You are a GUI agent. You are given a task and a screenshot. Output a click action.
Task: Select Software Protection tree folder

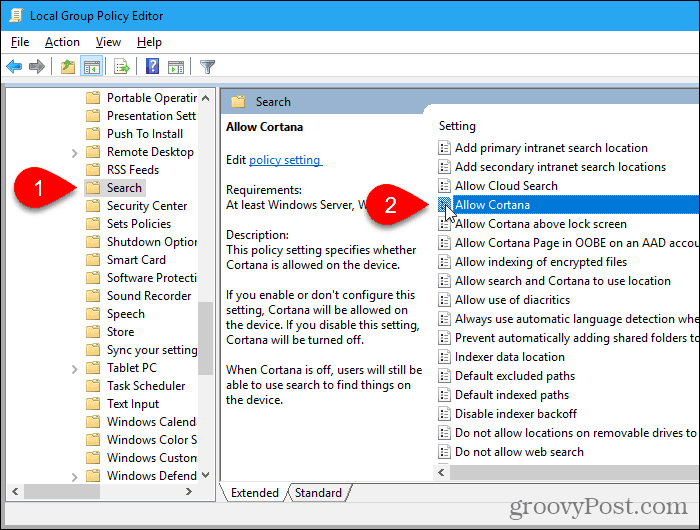tap(152, 278)
